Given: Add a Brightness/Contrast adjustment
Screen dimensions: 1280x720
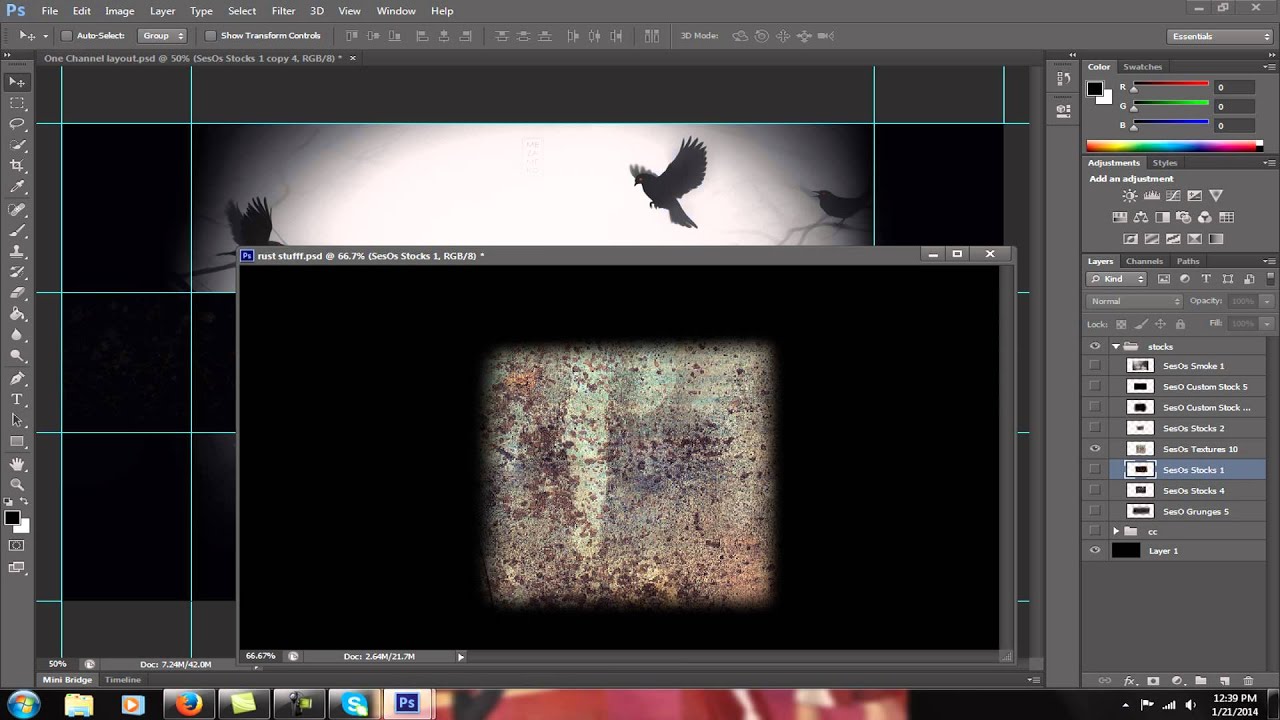Looking at the screenshot, I should click(x=1130, y=196).
